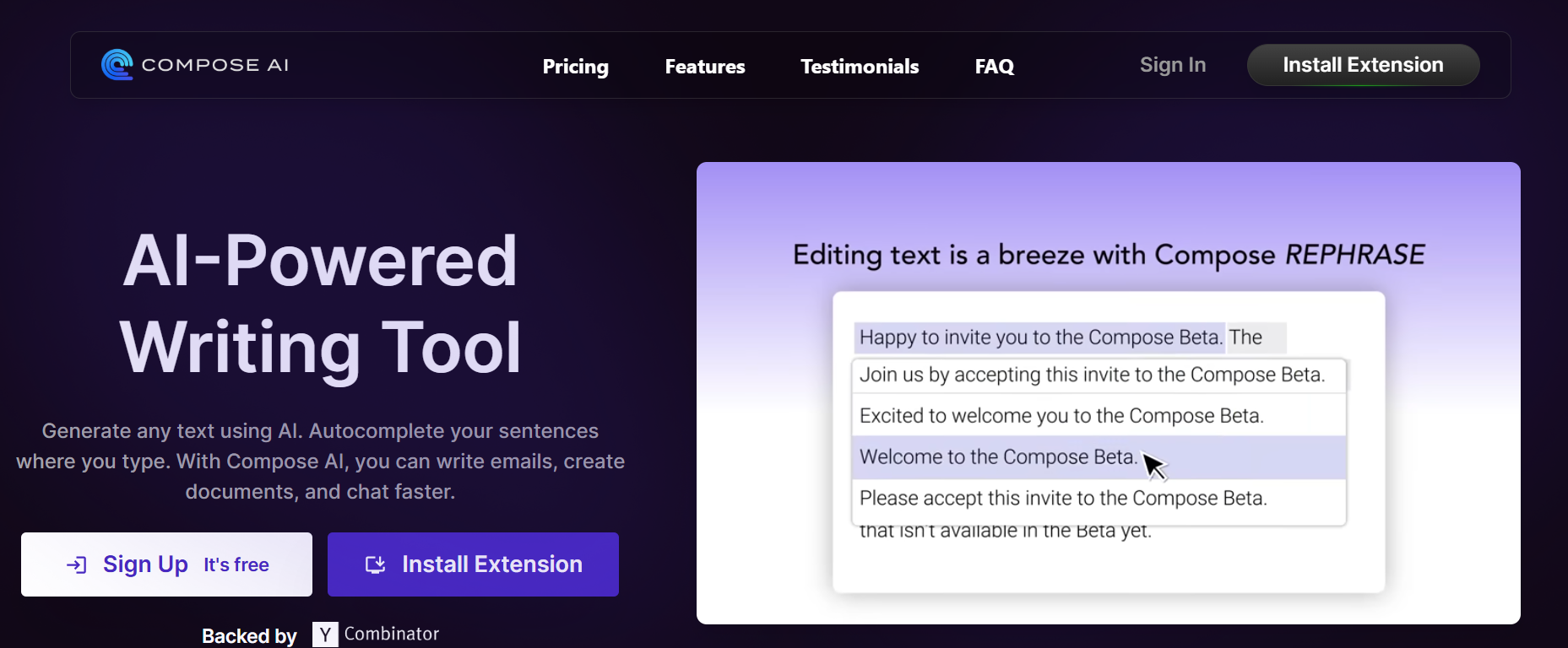Go to the Features section
1568x648 pixels.
[705, 66]
